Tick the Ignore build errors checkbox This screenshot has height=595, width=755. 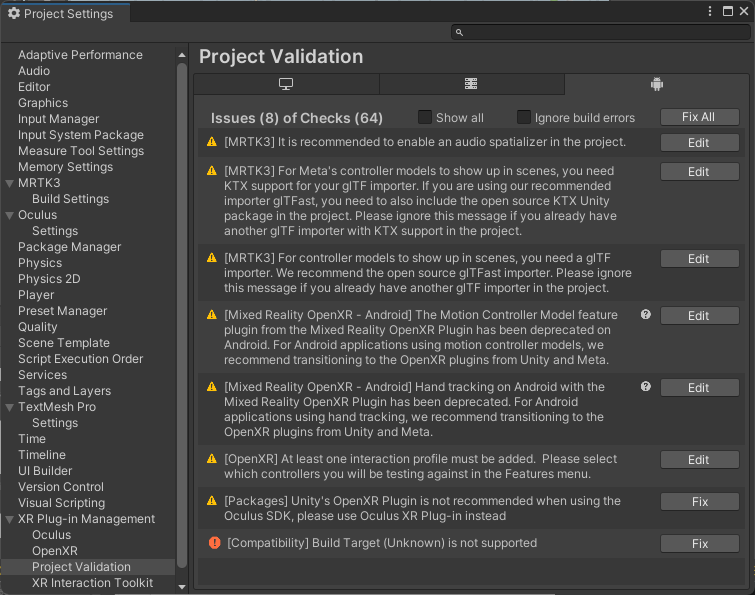coord(524,117)
